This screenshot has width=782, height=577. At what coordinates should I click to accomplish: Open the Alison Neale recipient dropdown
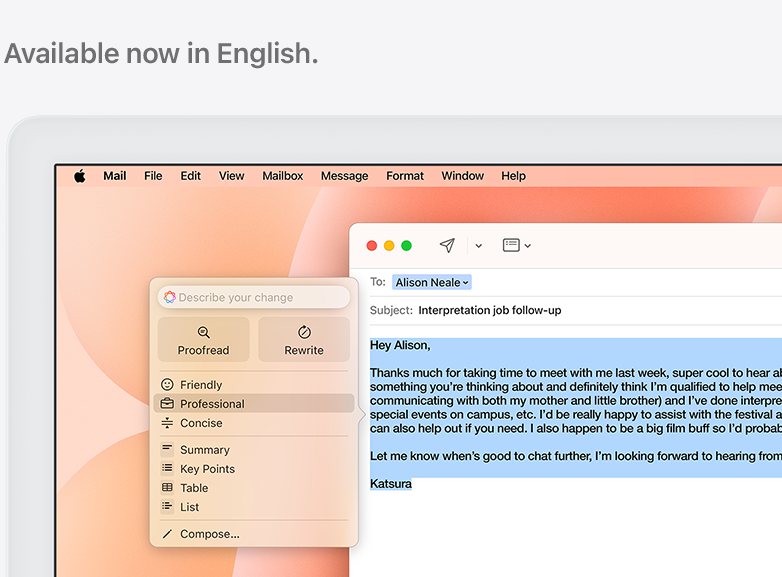coord(431,283)
